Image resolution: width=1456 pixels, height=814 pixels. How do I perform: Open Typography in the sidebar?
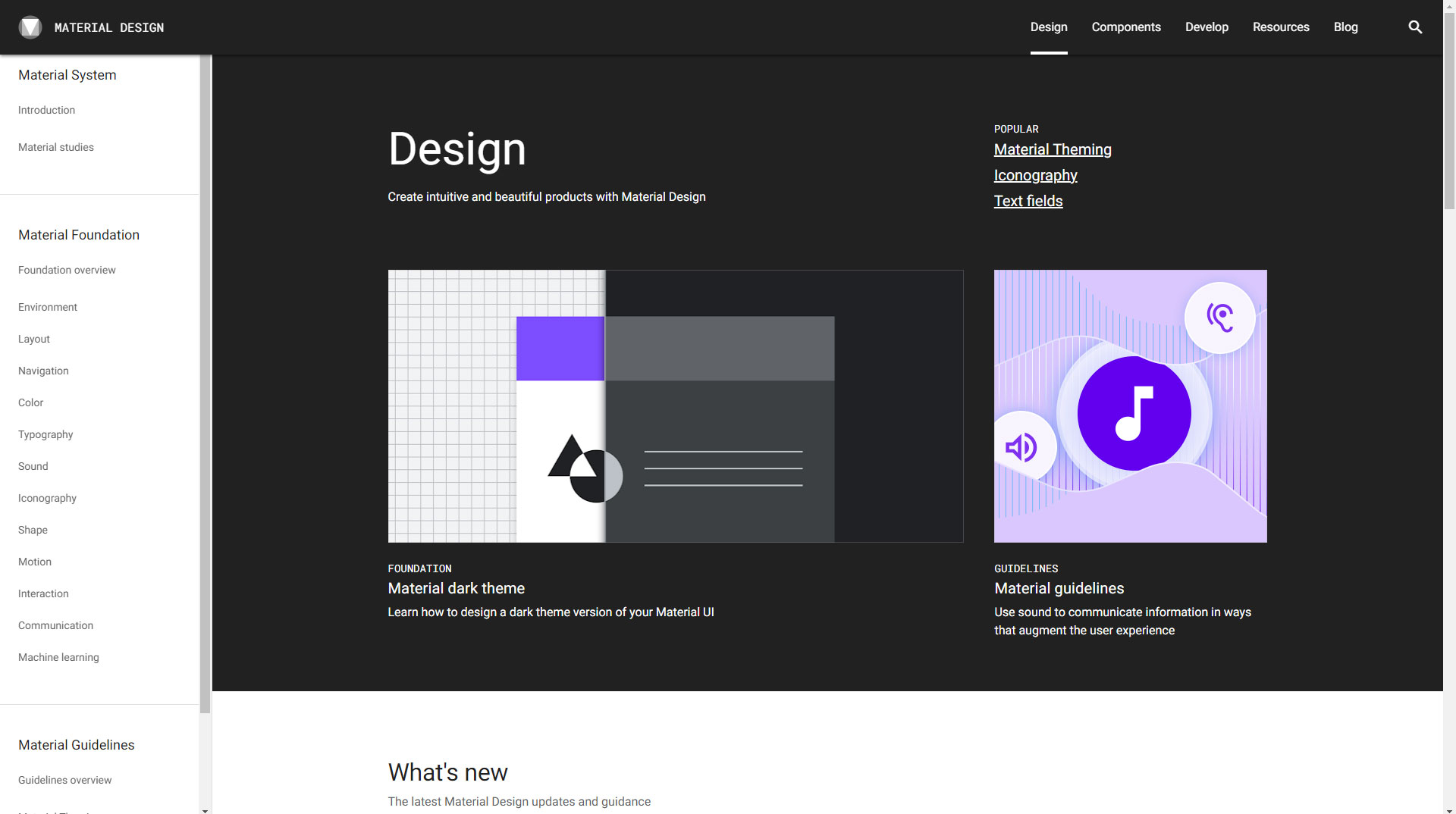click(x=45, y=435)
